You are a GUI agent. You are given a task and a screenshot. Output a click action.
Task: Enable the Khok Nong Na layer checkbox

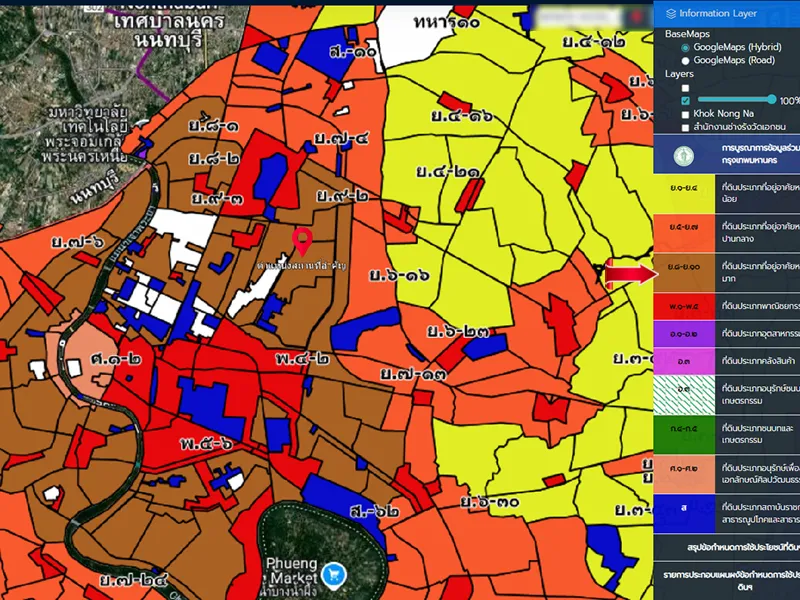(685, 114)
